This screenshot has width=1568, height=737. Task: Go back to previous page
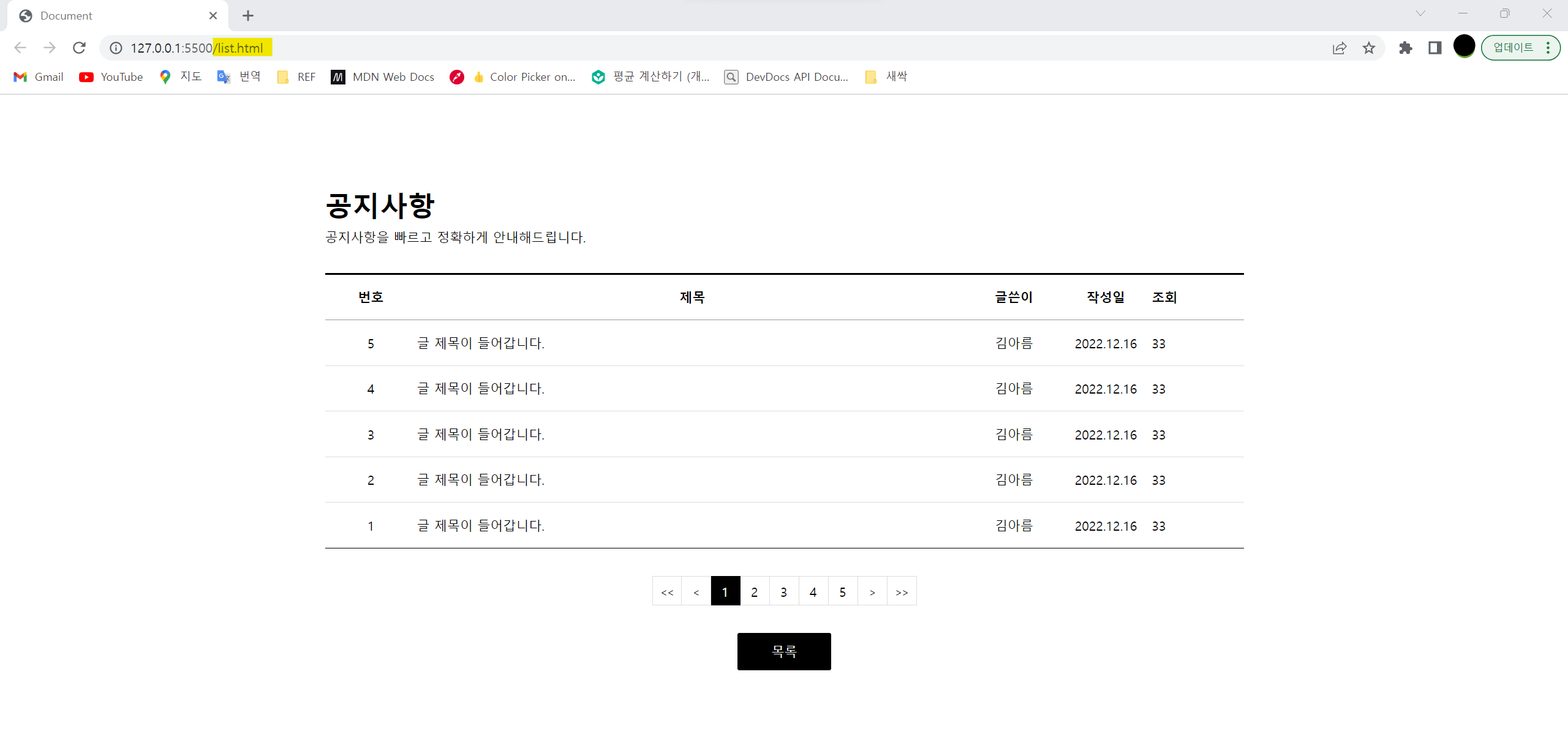20,48
